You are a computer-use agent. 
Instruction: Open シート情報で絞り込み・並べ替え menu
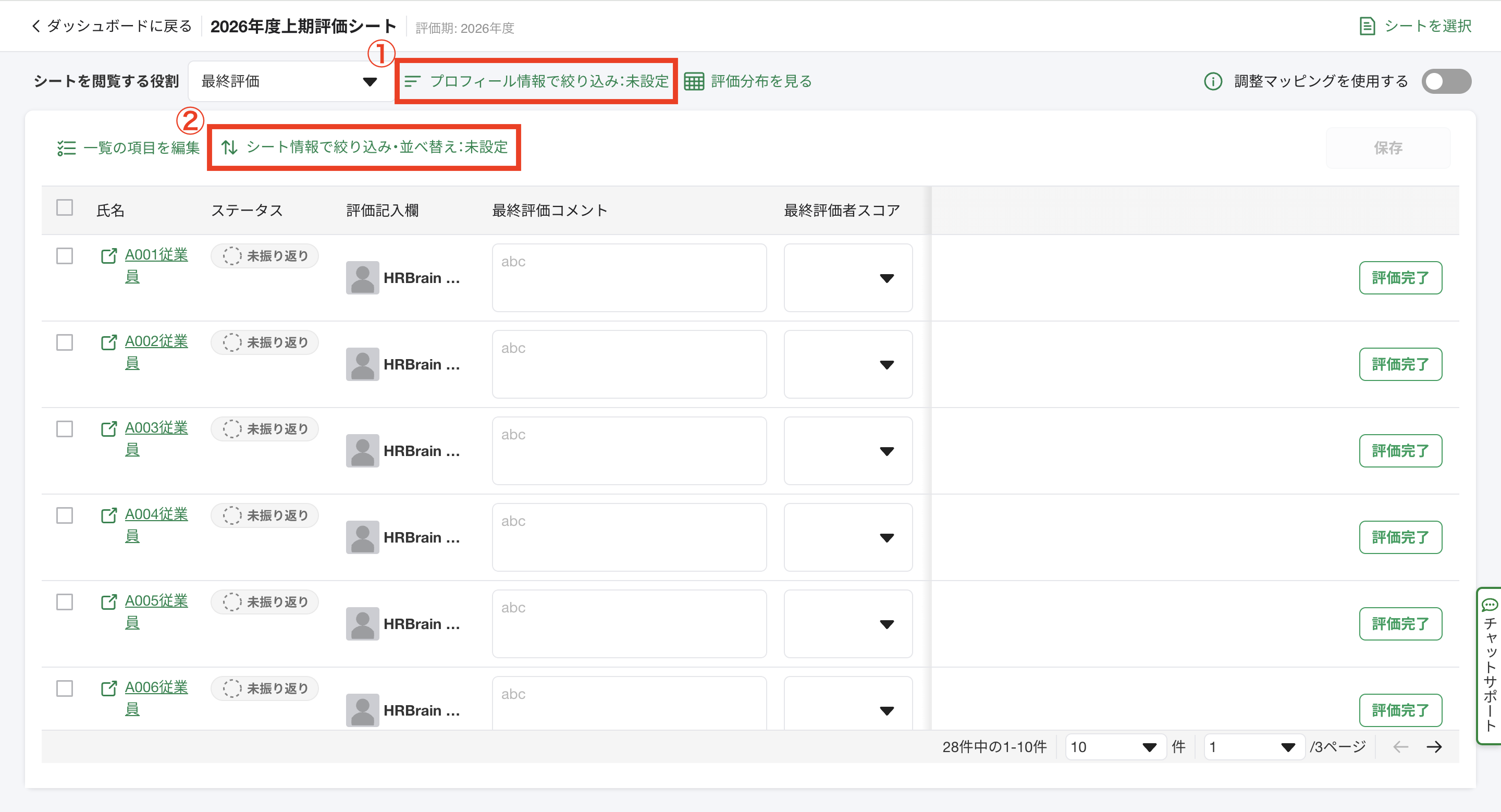pyautogui.click(x=365, y=147)
